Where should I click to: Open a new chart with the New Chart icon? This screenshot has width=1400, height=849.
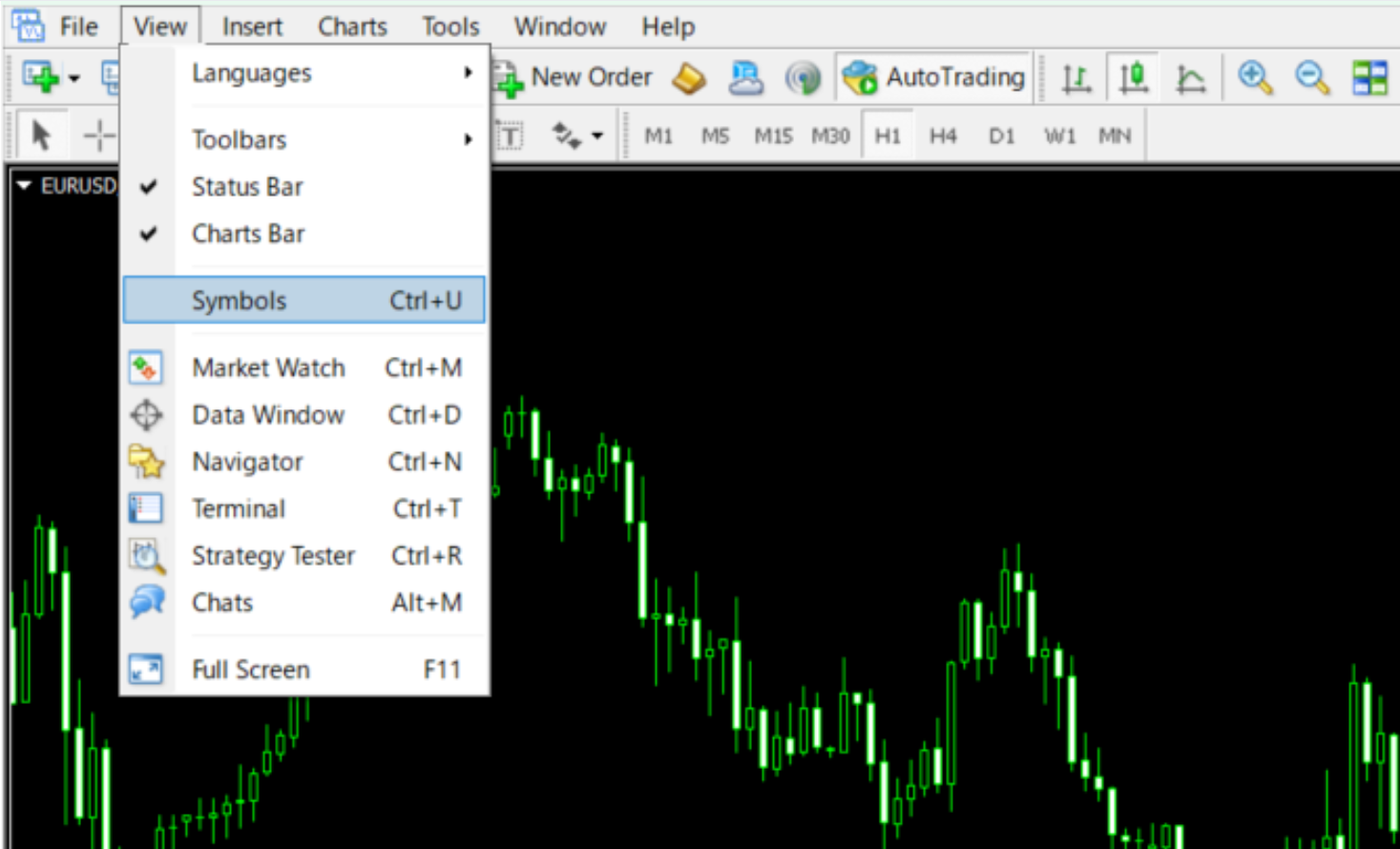pyautogui.click(x=40, y=76)
